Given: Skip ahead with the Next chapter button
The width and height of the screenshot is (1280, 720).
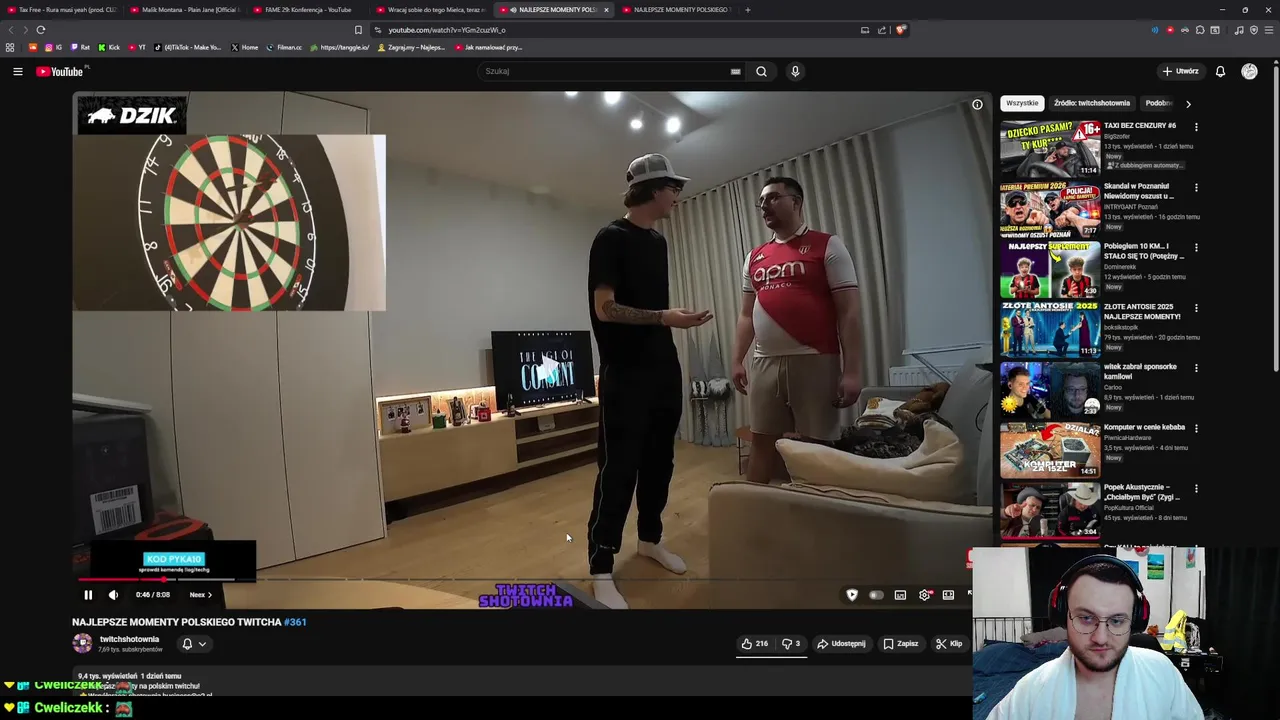Looking at the screenshot, I should 201,595.
